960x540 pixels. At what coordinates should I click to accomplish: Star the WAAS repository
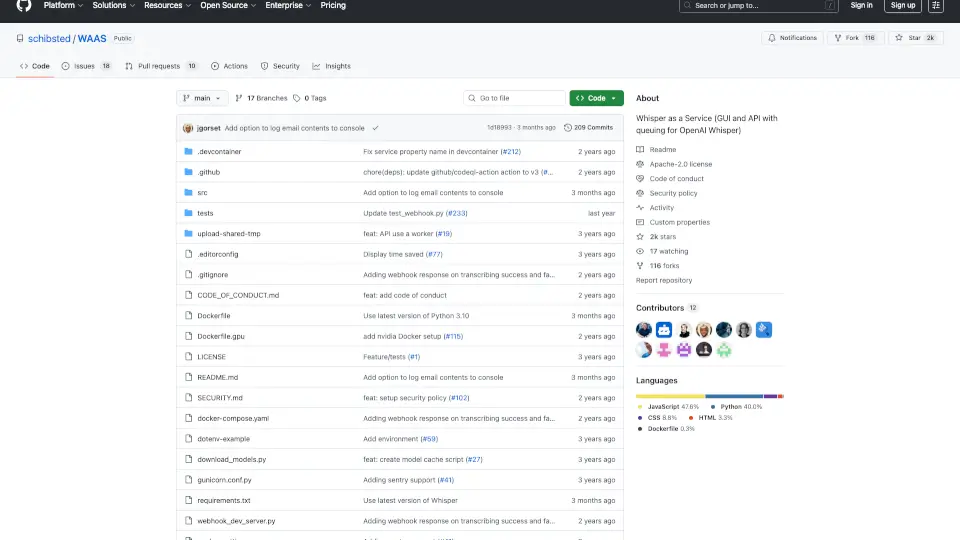point(916,38)
